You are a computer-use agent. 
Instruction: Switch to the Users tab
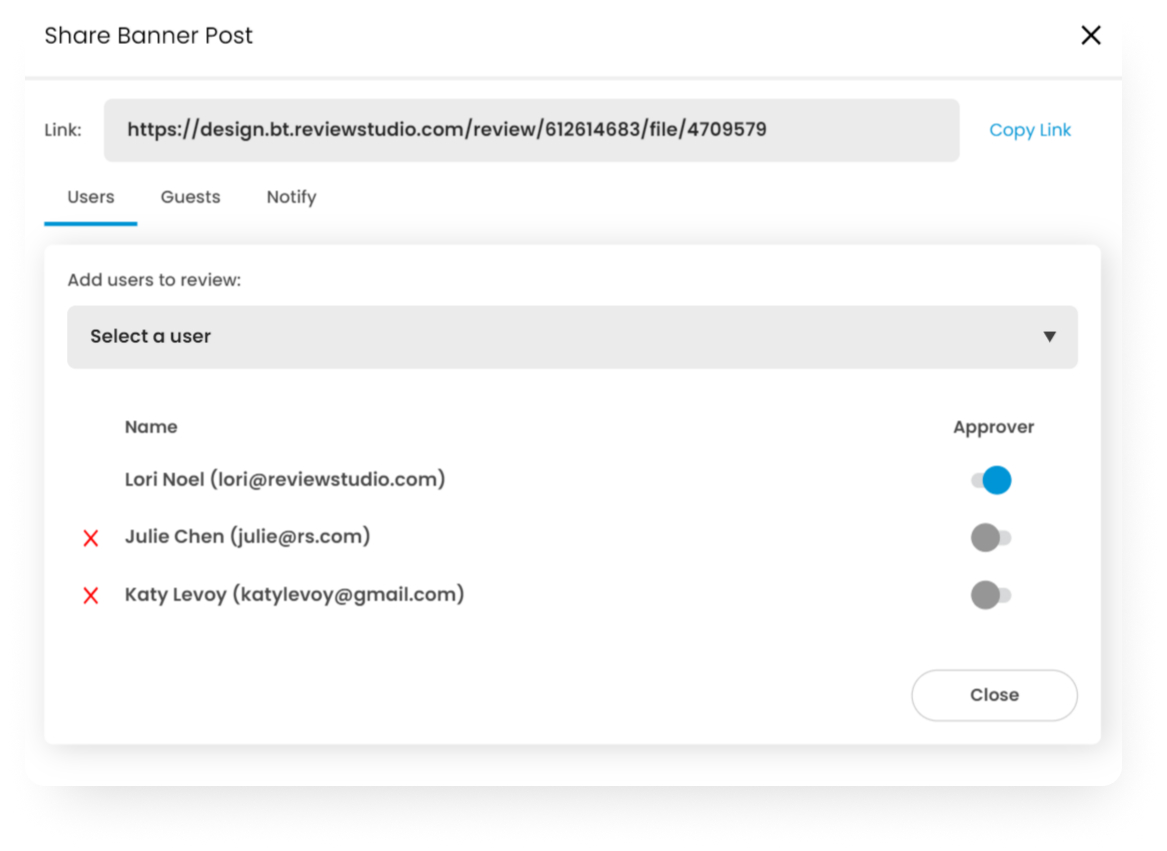91,197
